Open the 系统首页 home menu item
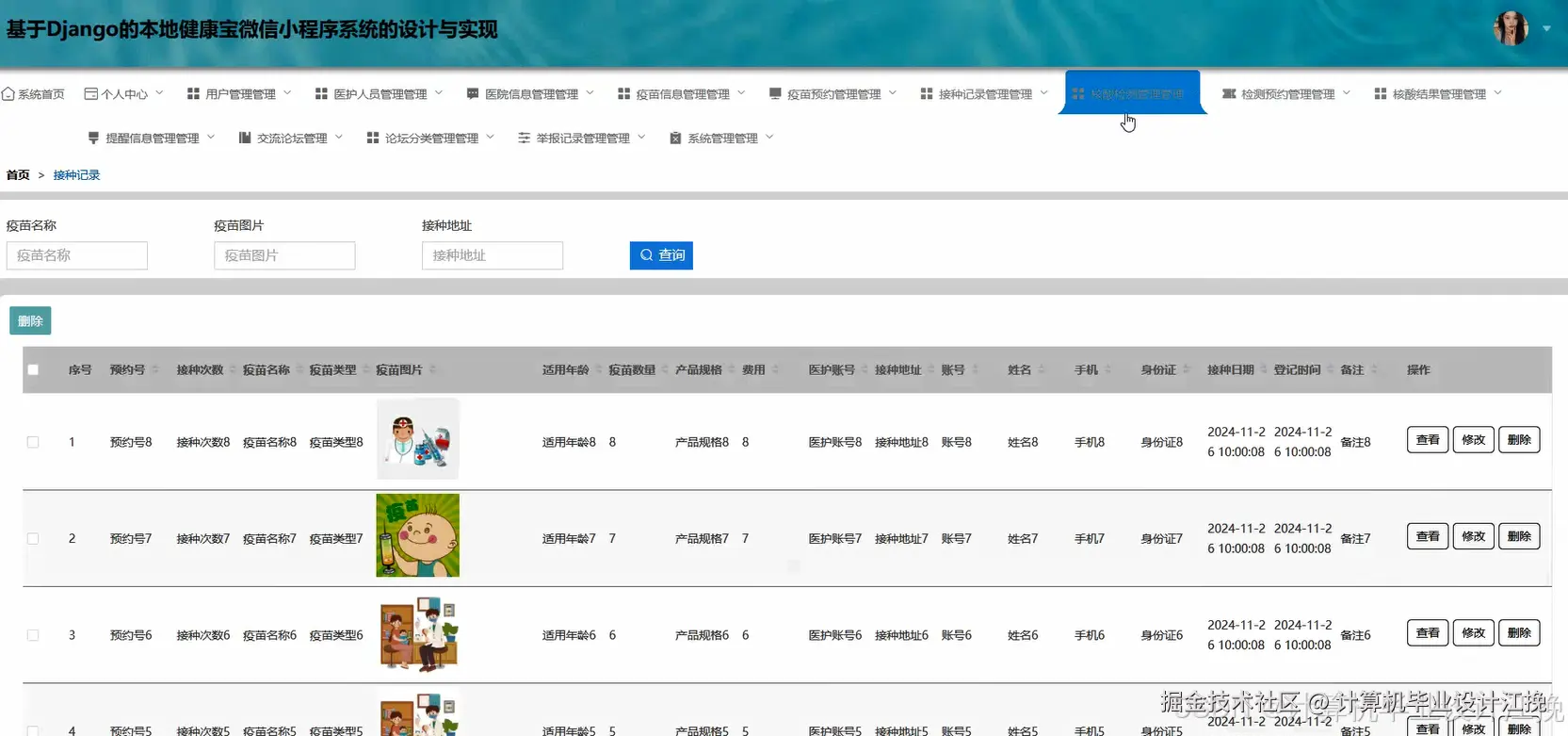This screenshot has height=736, width=1568. coord(33,94)
